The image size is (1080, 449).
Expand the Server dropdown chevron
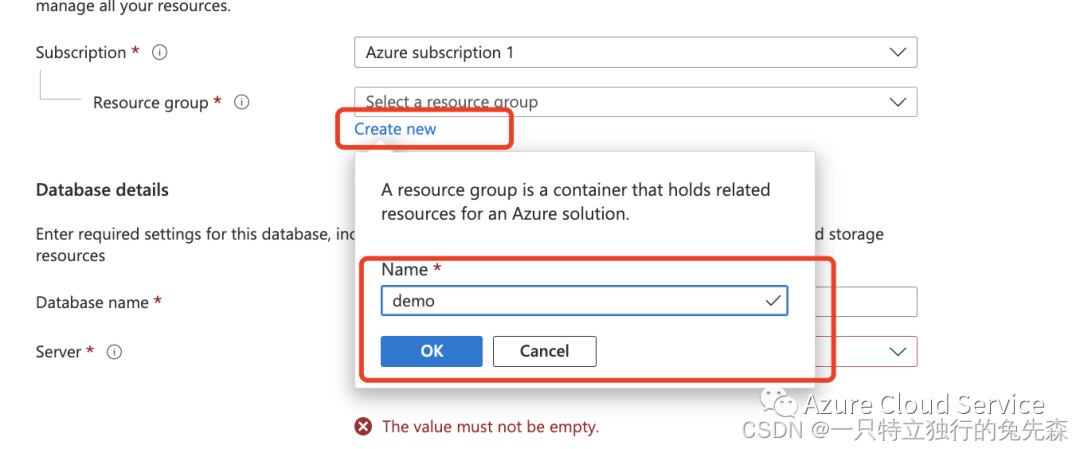(898, 352)
